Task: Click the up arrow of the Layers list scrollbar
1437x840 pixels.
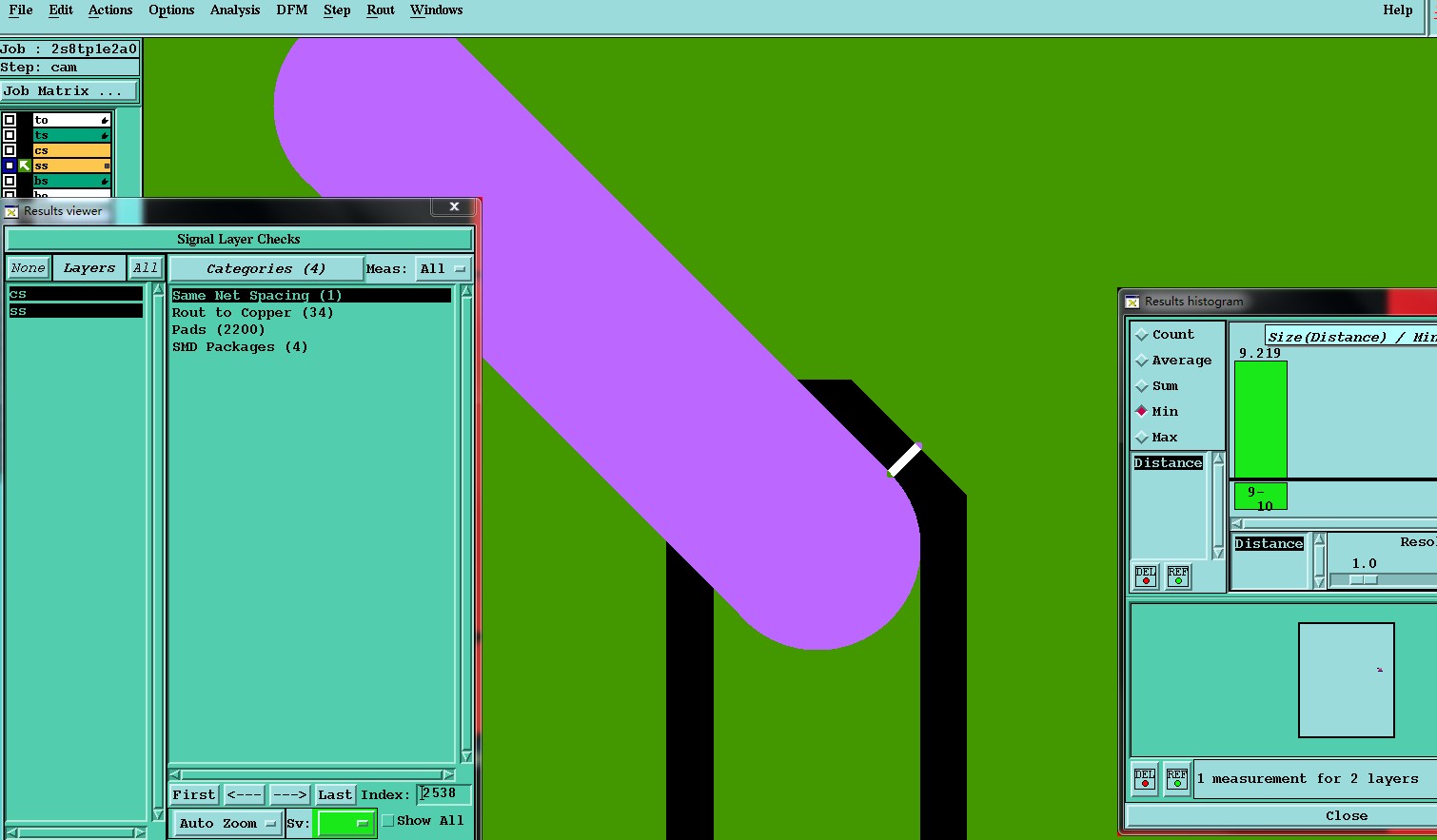Action: (x=158, y=289)
